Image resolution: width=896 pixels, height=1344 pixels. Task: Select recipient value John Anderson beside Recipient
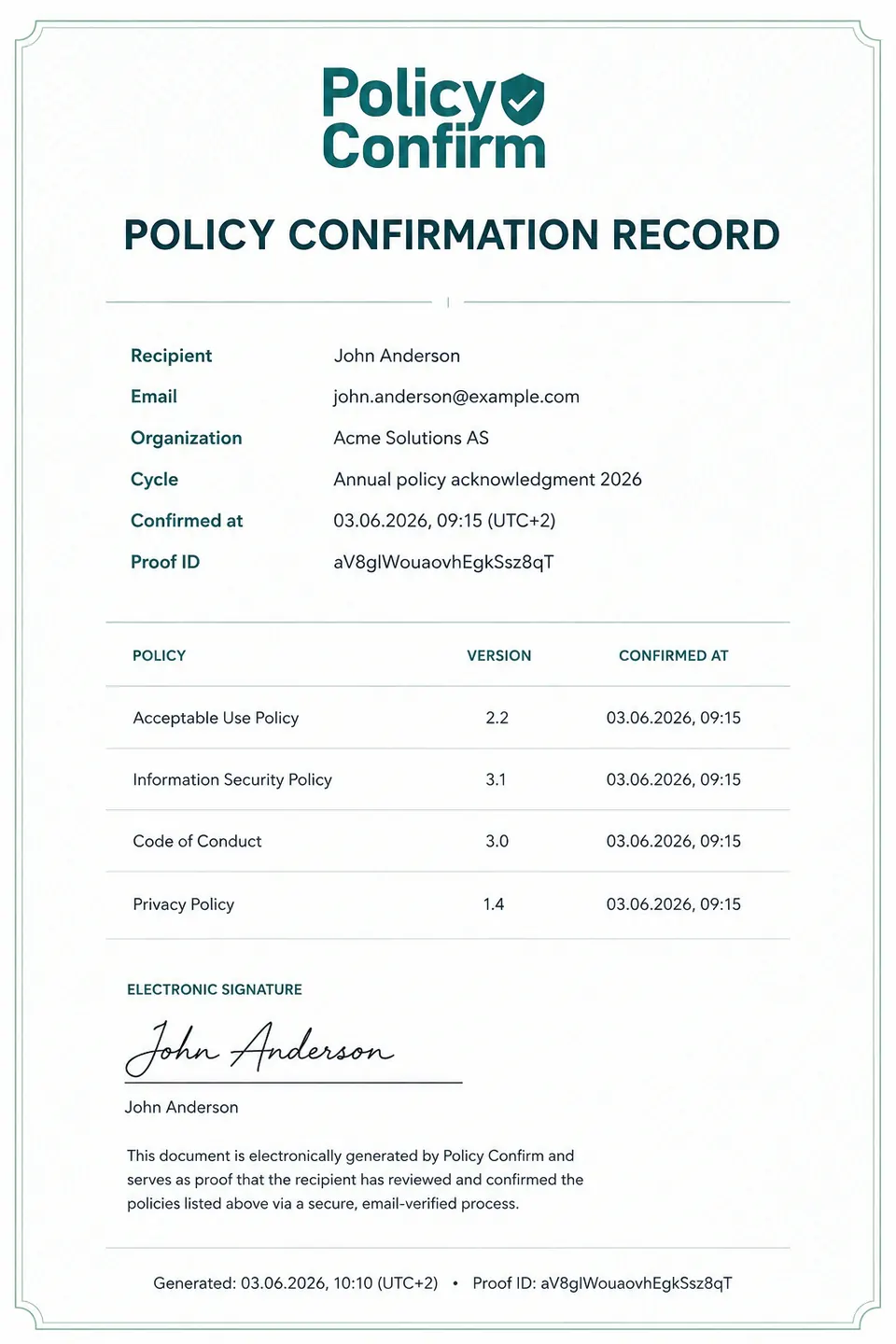[397, 356]
